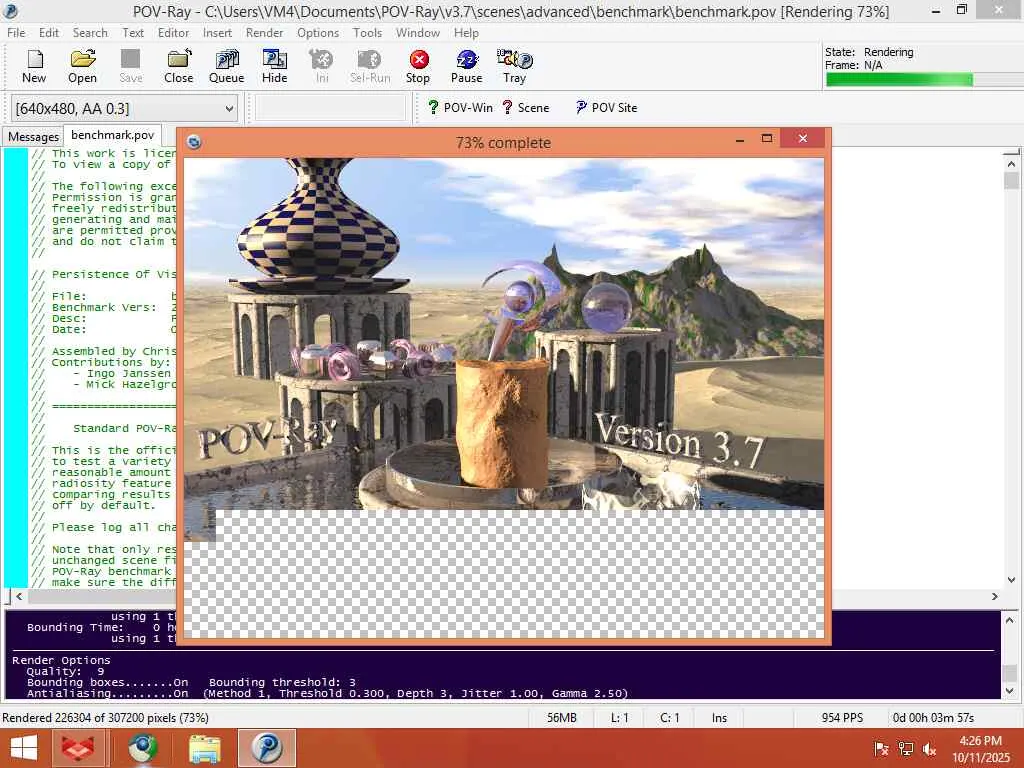This screenshot has width=1024, height=768.
Task: Pause rendering with the Pause icon
Action: [466, 67]
